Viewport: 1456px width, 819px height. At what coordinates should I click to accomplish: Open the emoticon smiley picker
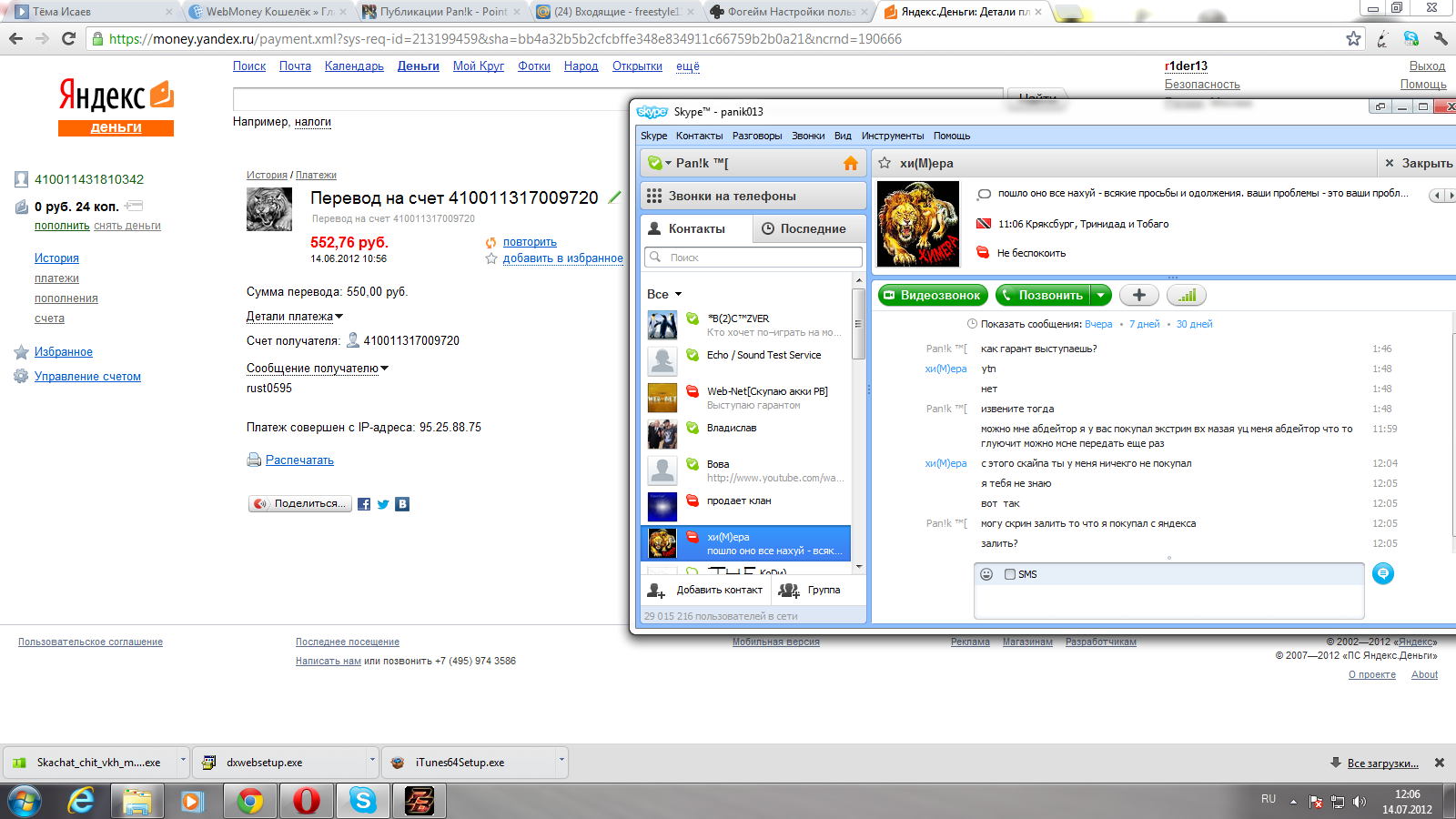pos(986,574)
